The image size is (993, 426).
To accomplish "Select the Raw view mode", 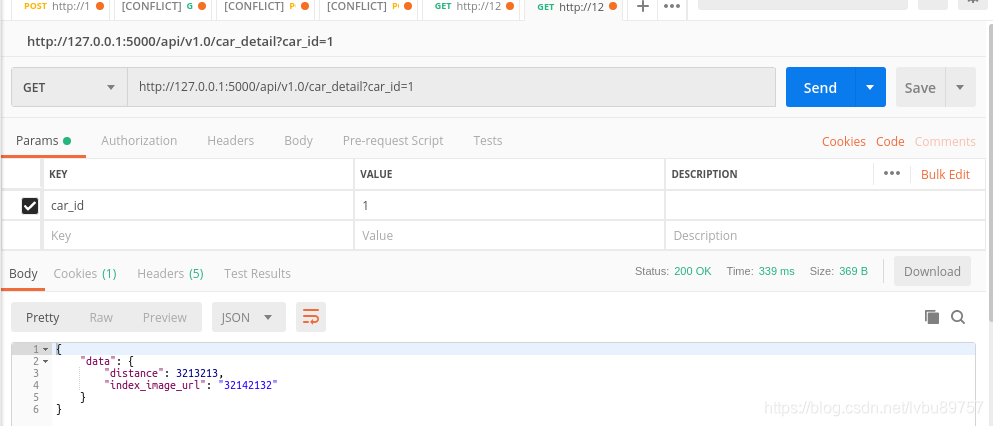I will coord(101,317).
